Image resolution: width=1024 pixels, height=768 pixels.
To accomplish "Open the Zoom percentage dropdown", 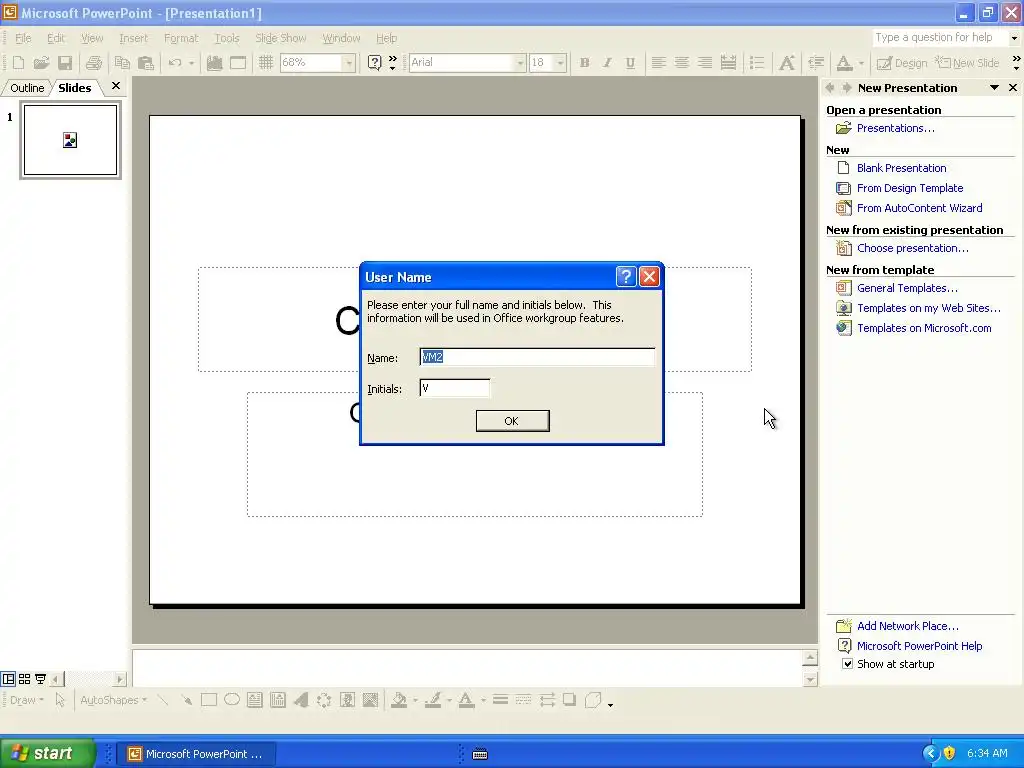I will (349, 63).
